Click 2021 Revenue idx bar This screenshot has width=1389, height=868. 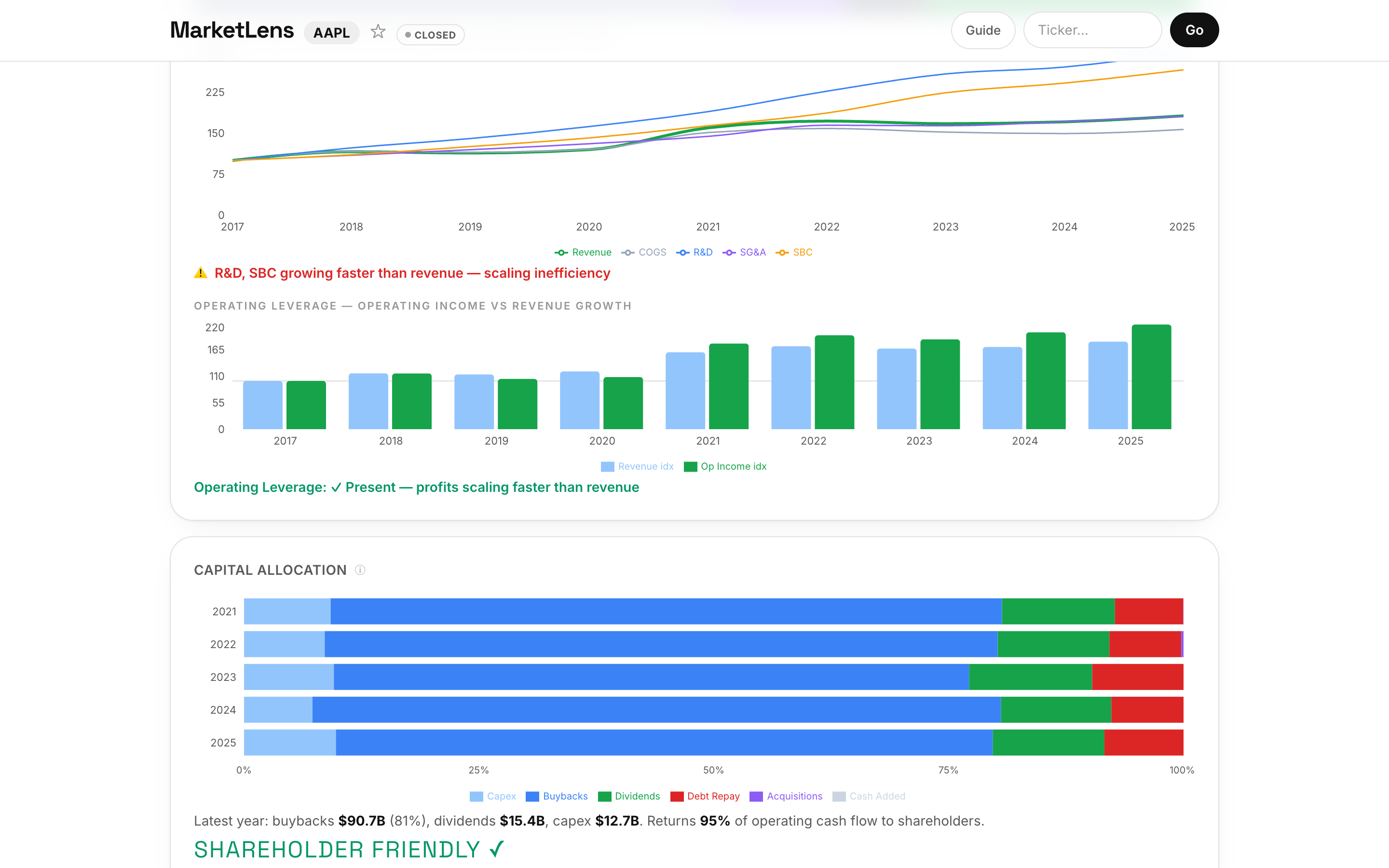coord(685,391)
